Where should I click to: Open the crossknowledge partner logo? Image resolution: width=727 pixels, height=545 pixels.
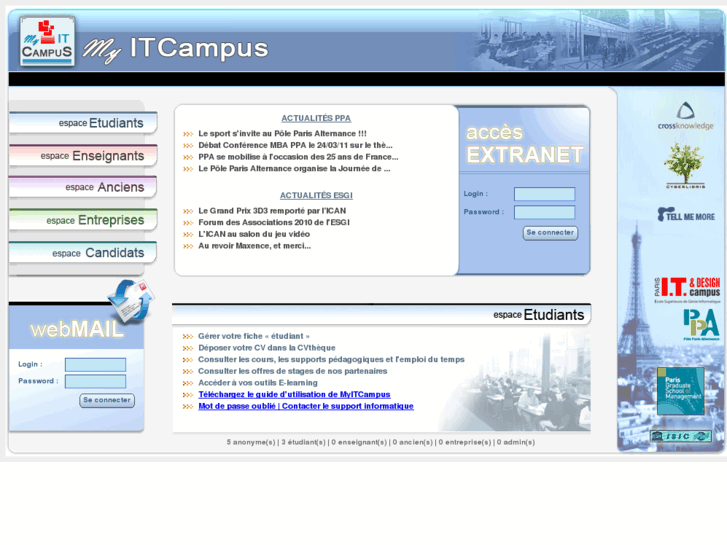(685, 116)
